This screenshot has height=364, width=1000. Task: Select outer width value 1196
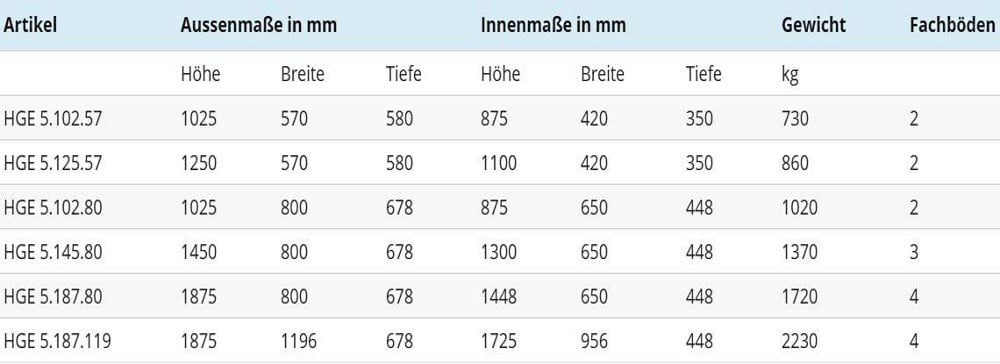tap(298, 342)
